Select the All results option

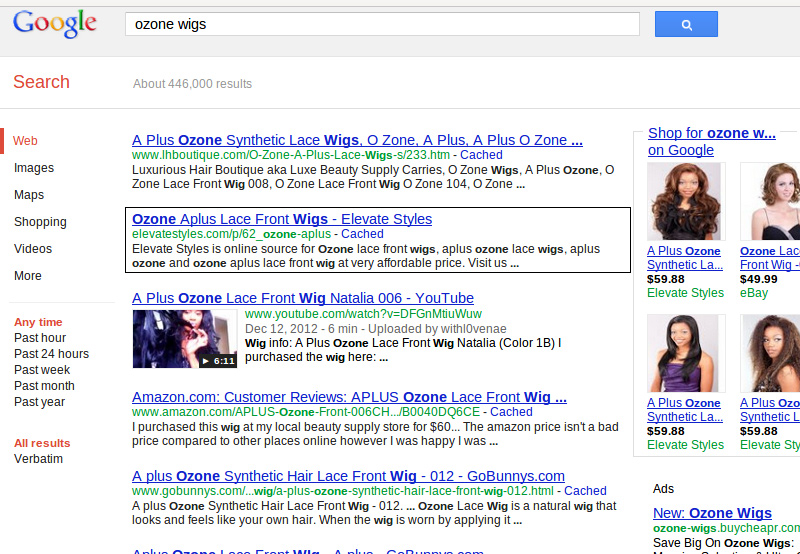[x=42, y=443]
